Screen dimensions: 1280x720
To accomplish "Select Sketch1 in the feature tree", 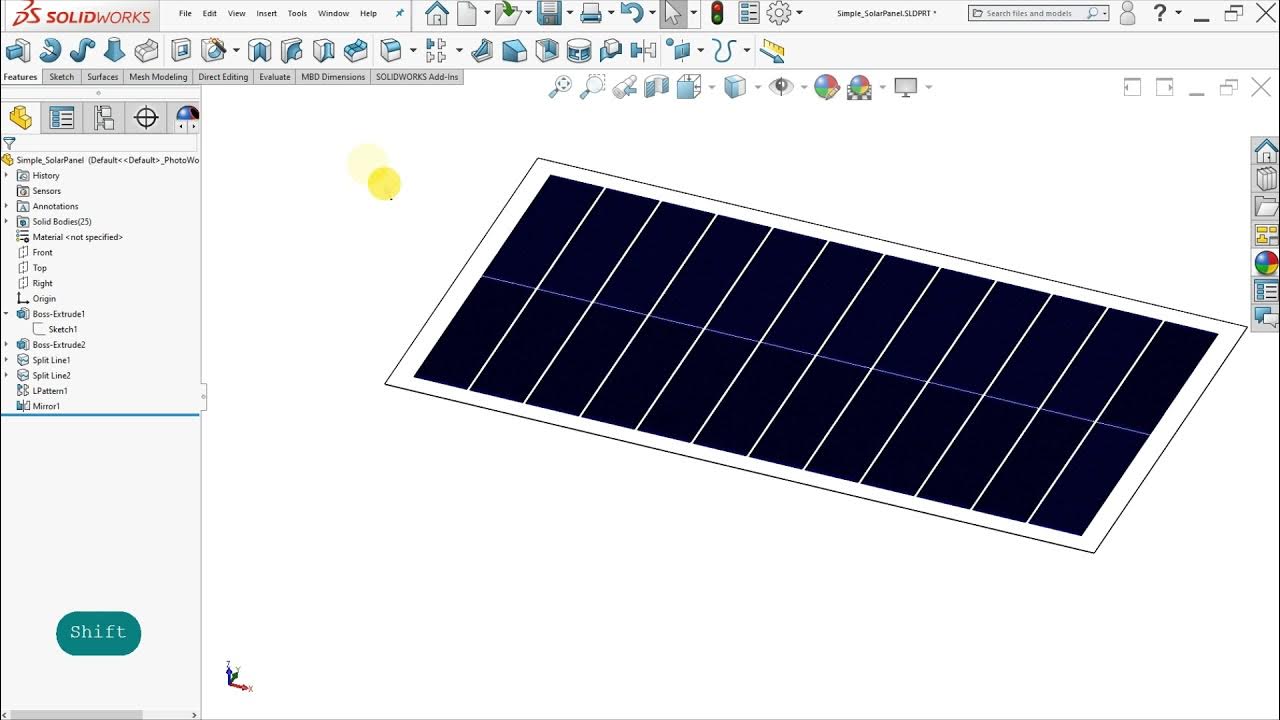I will [63, 329].
